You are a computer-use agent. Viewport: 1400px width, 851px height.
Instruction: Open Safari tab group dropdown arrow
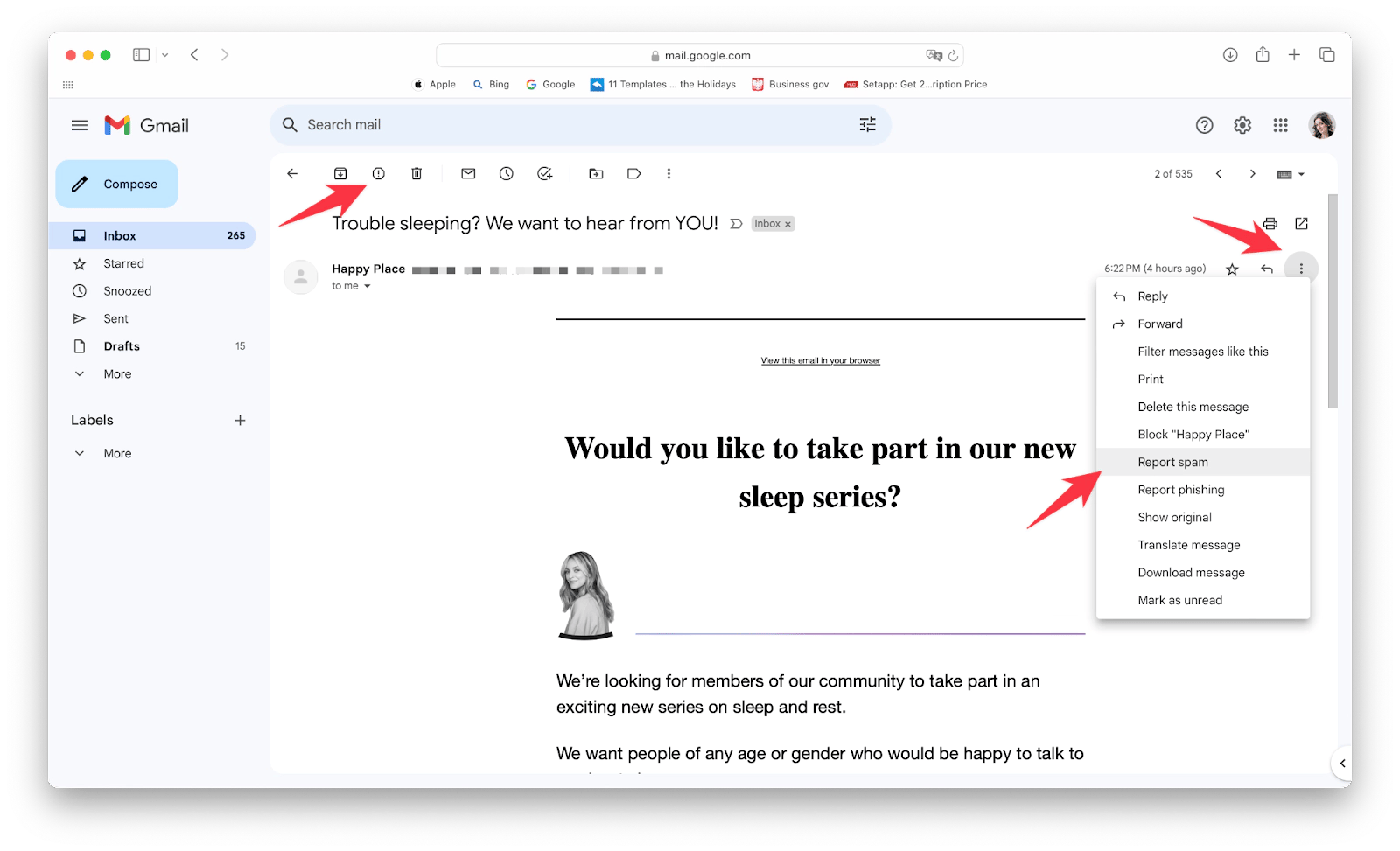pos(164,55)
